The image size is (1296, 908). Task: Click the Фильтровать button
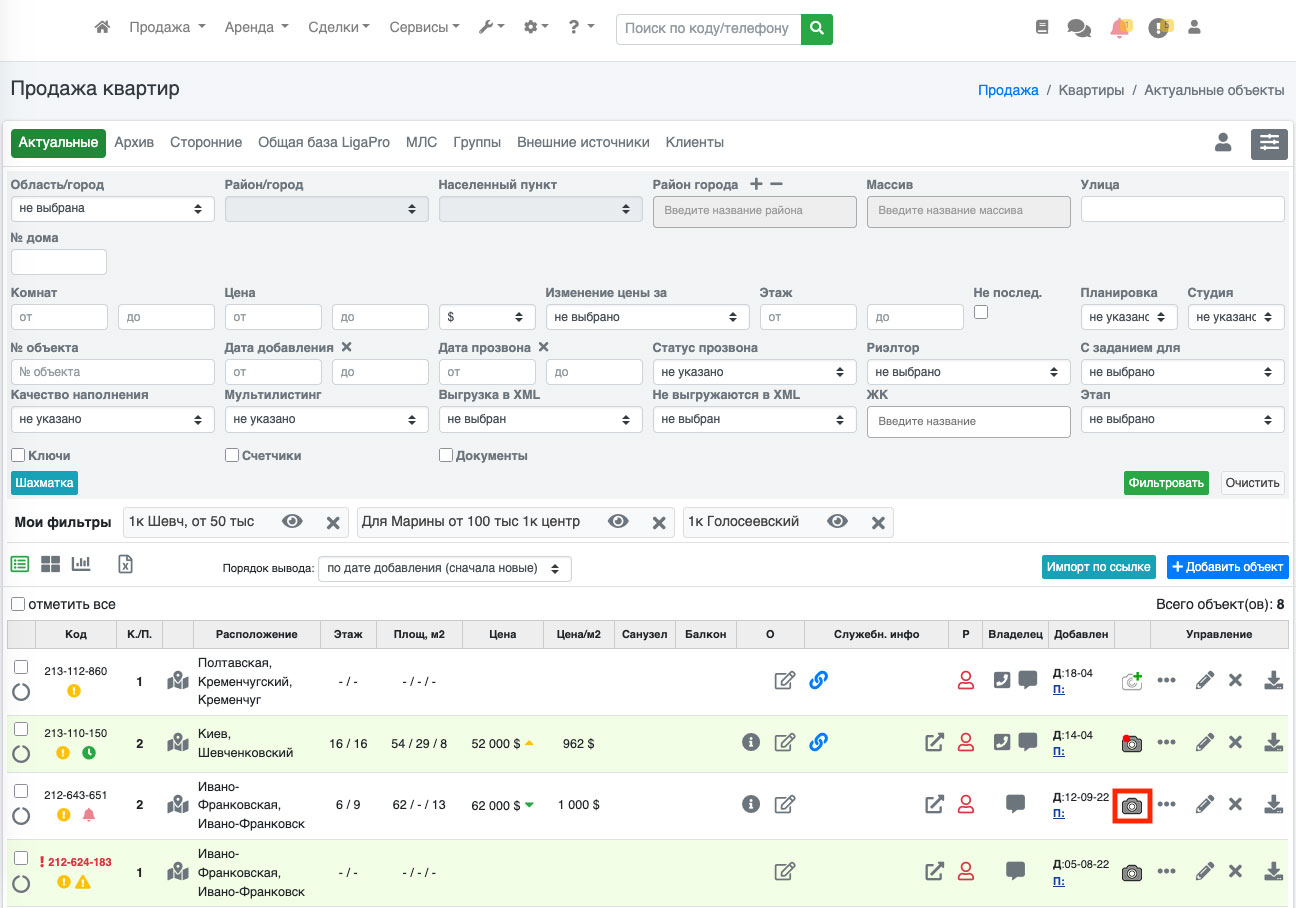(1166, 483)
